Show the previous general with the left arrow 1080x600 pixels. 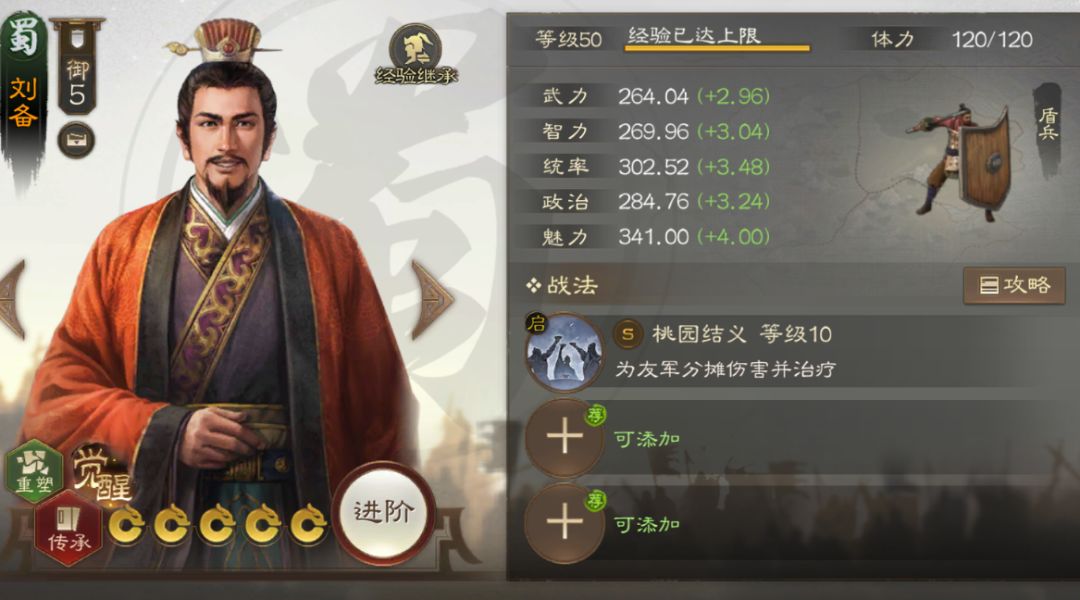[x=12, y=300]
